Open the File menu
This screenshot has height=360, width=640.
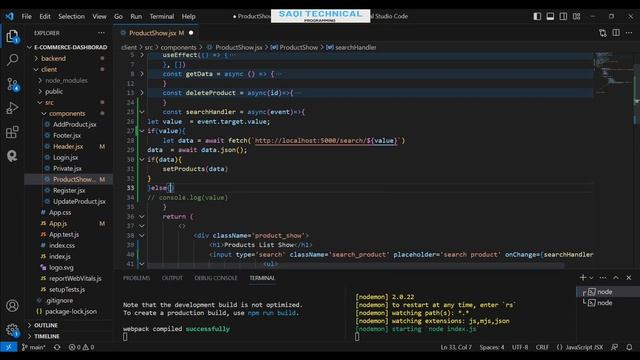[27, 16]
